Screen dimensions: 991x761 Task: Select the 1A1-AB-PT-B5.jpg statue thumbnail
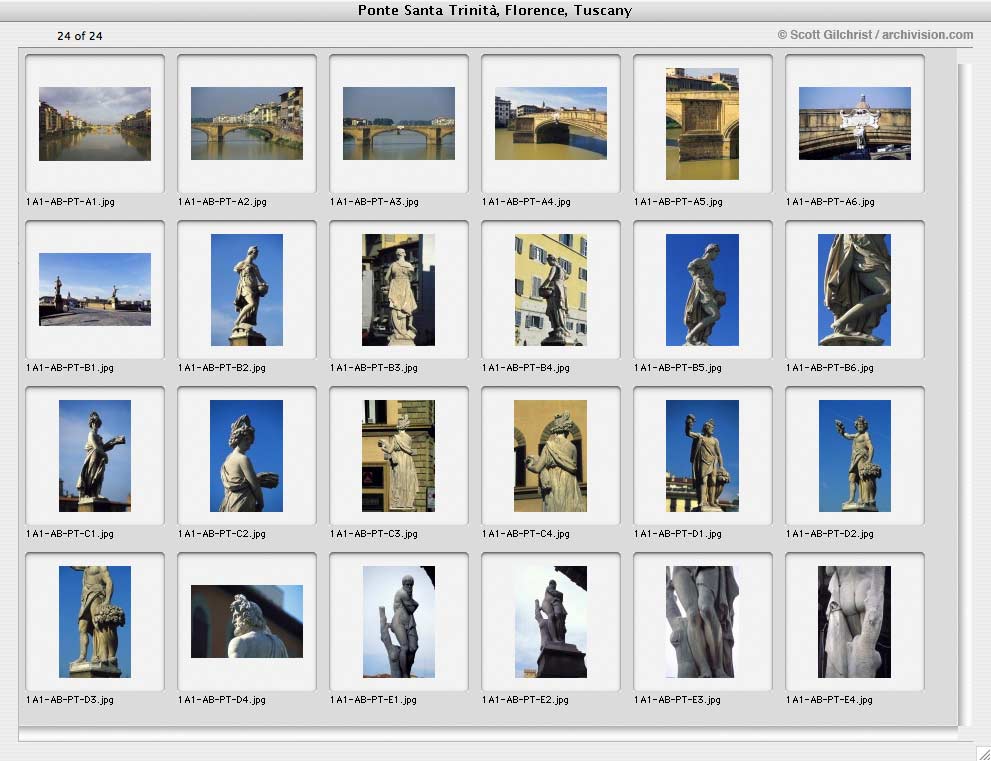(702, 290)
